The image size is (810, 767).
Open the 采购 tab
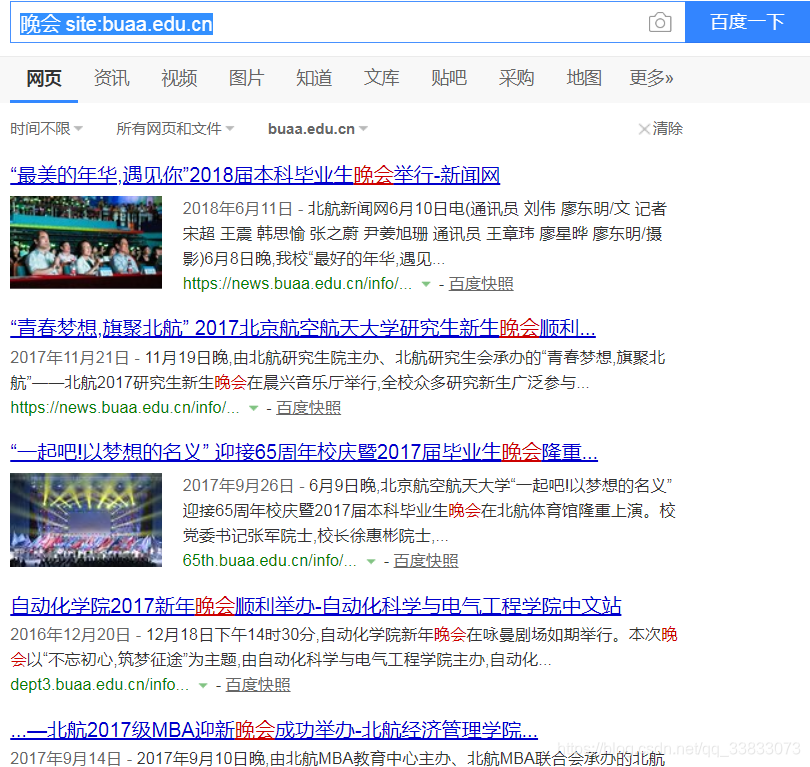pos(517,78)
